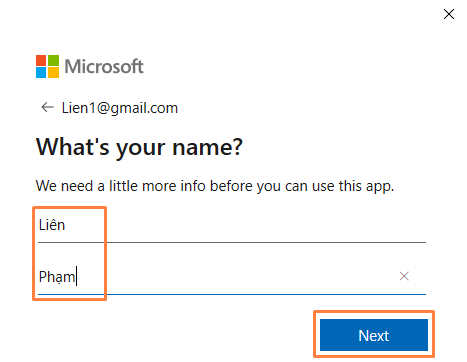Close the sign-up dialog window
The height and width of the screenshot is (362, 467).
tap(449, 14)
